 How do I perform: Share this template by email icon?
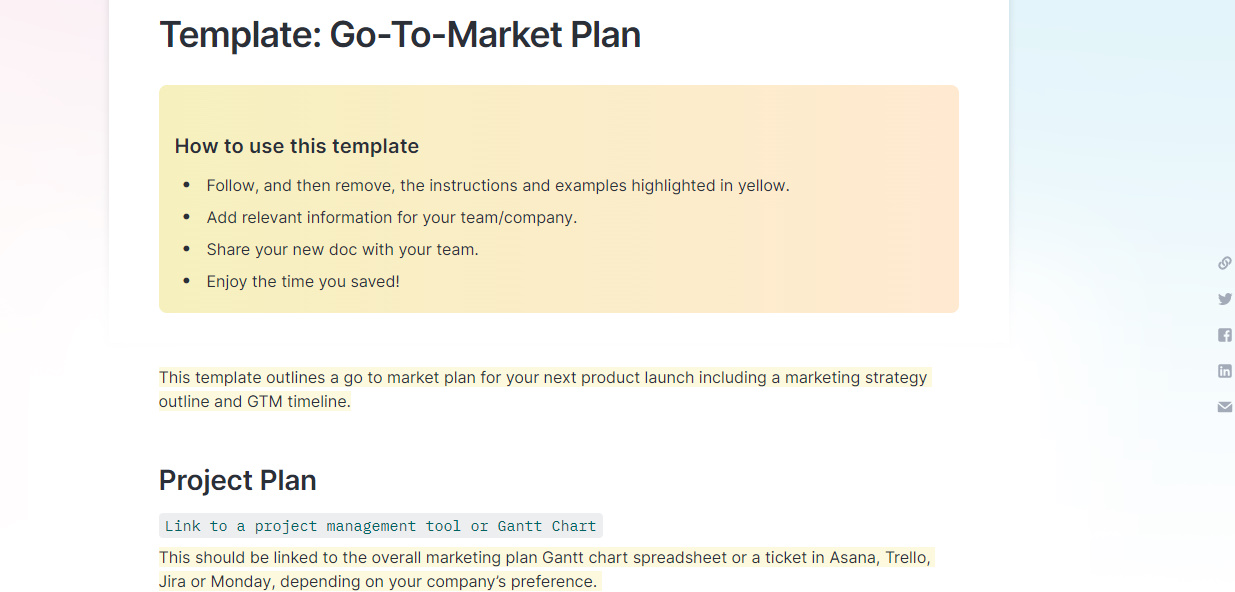click(1224, 407)
